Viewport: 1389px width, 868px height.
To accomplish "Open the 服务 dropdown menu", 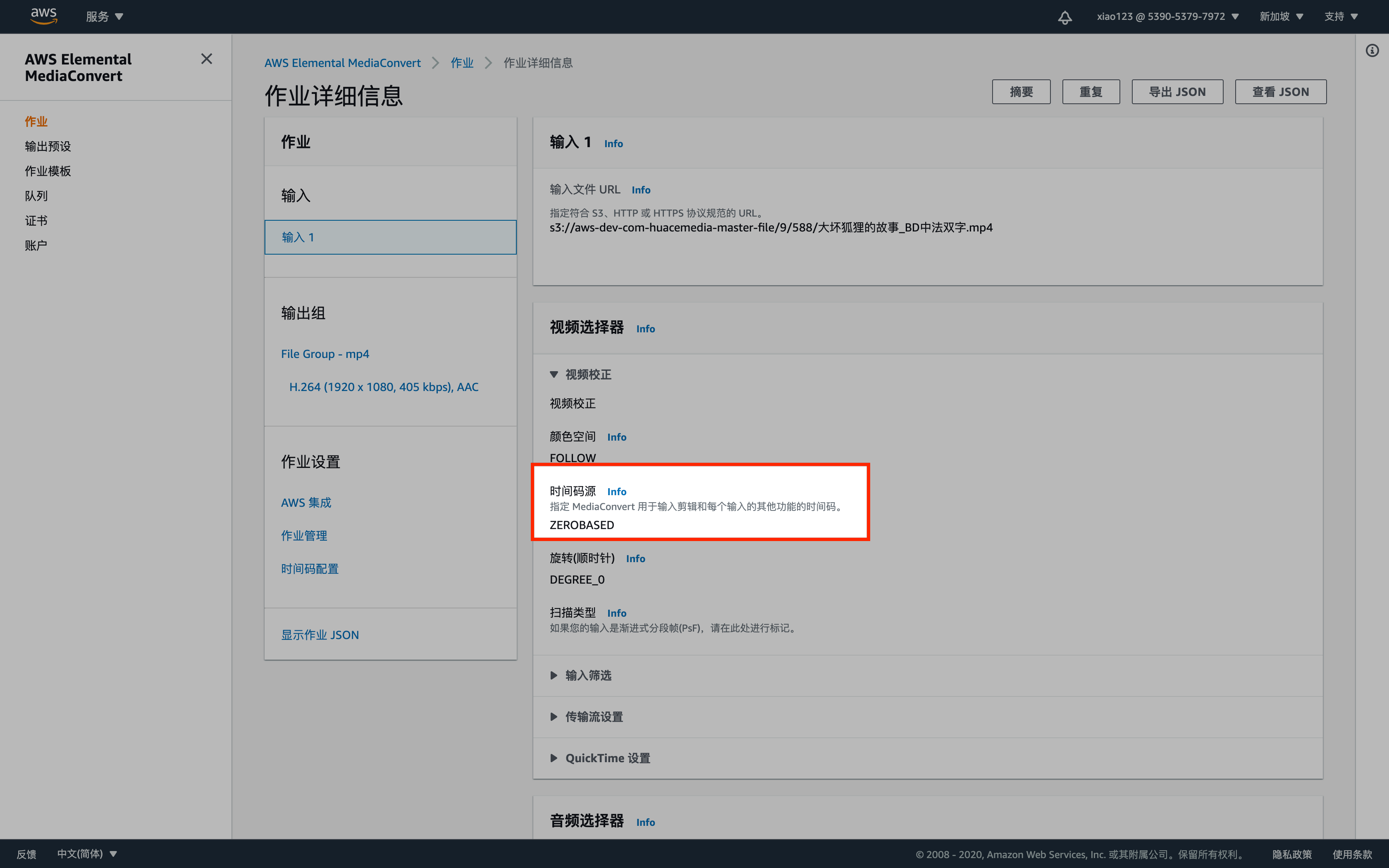I will tap(105, 17).
